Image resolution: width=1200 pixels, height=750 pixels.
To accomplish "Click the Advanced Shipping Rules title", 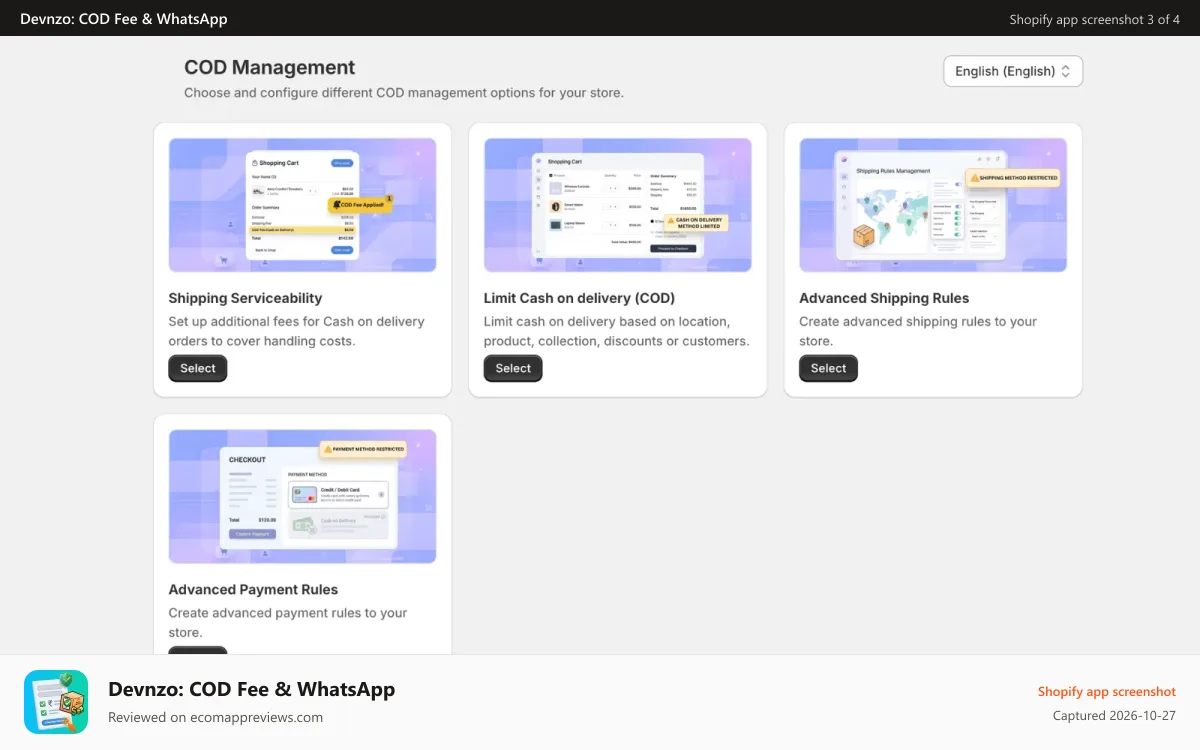I will tap(884, 298).
